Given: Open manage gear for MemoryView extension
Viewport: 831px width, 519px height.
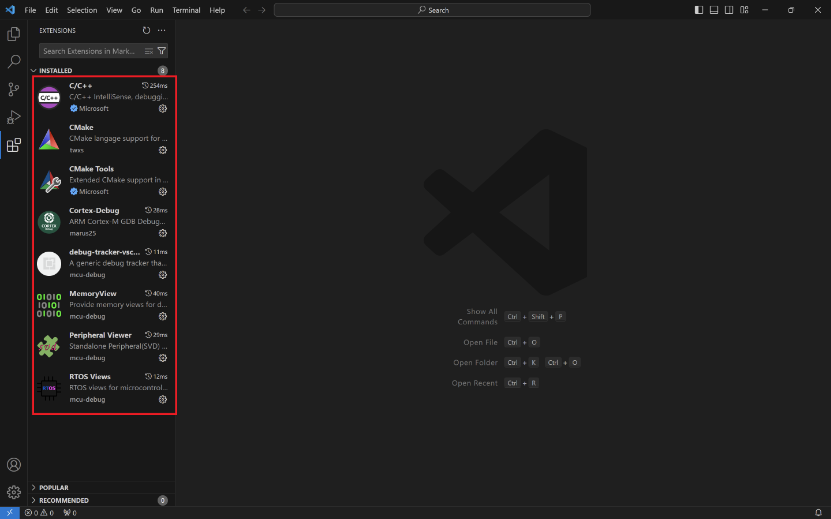Looking at the screenshot, I should tap(163, 316).
